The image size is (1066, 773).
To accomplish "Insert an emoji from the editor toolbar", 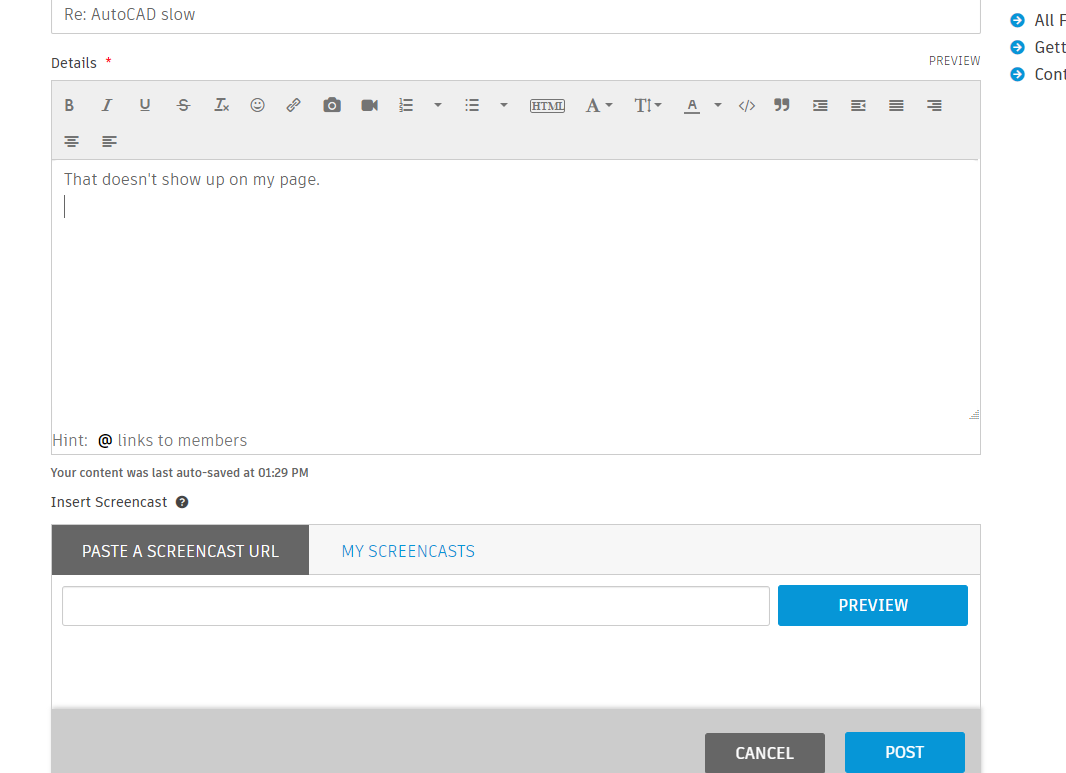I will [x=257, y=105].
